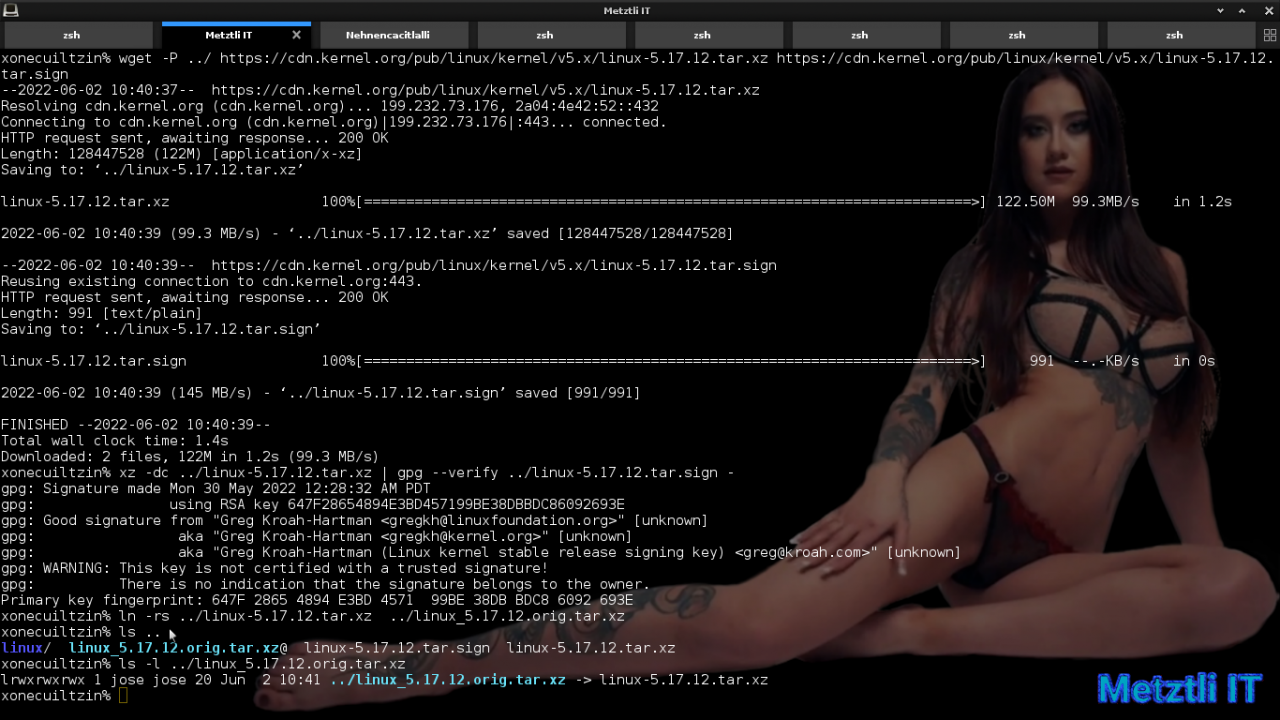Viewport: 1280px width, 720px height.
Task: Click the greg@kroah.com email address
Action: coord(803,552)
